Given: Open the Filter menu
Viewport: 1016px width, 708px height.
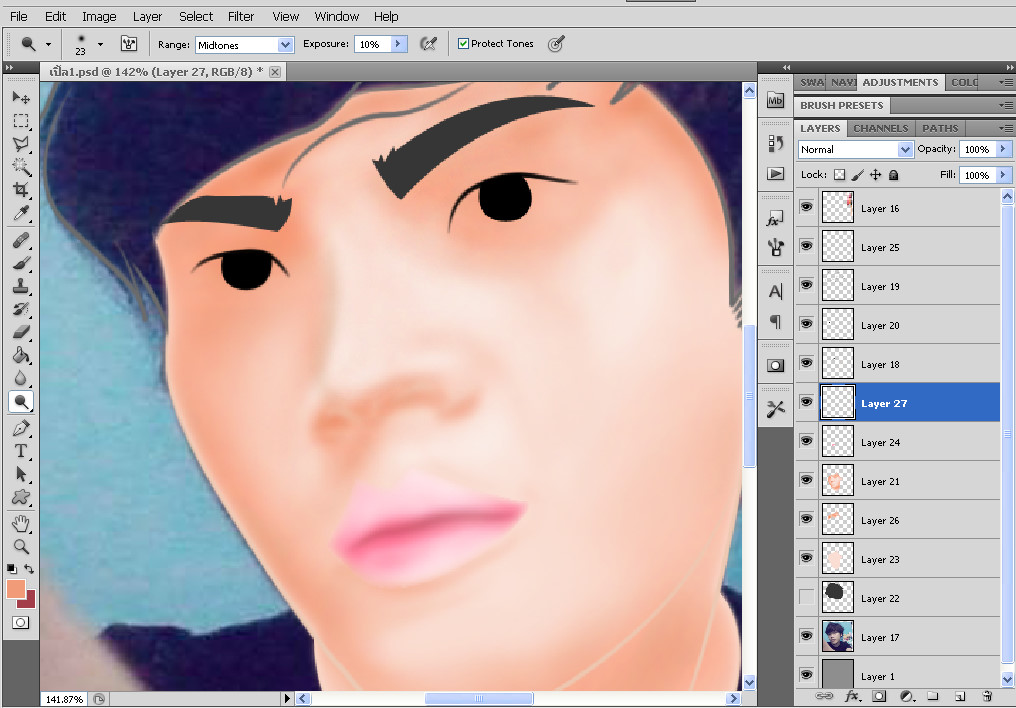Looking at the screenshot, I should [240, 16].
